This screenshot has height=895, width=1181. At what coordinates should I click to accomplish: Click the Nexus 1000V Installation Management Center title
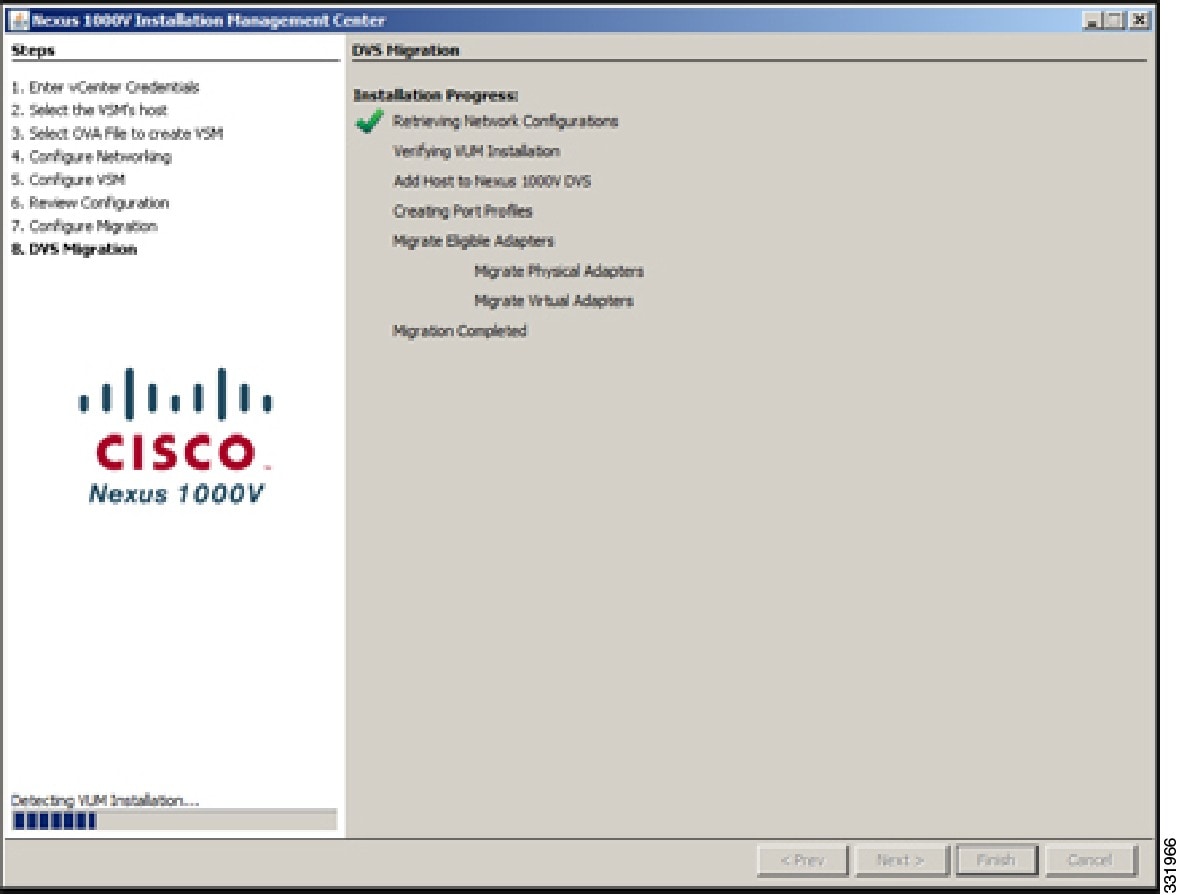[x=209, y=20]
